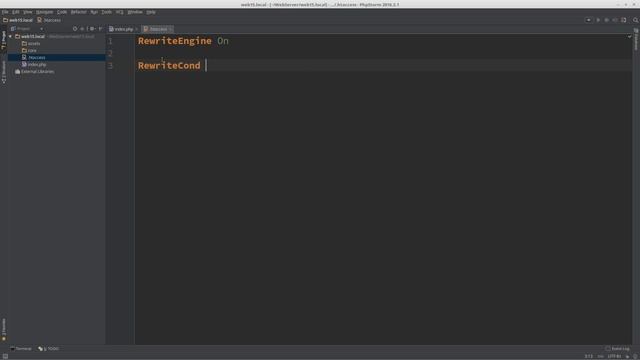Click the inspection status checkmark
Image resolution: width=640 pixels, height=360 pixels.
tap(629, 37)
